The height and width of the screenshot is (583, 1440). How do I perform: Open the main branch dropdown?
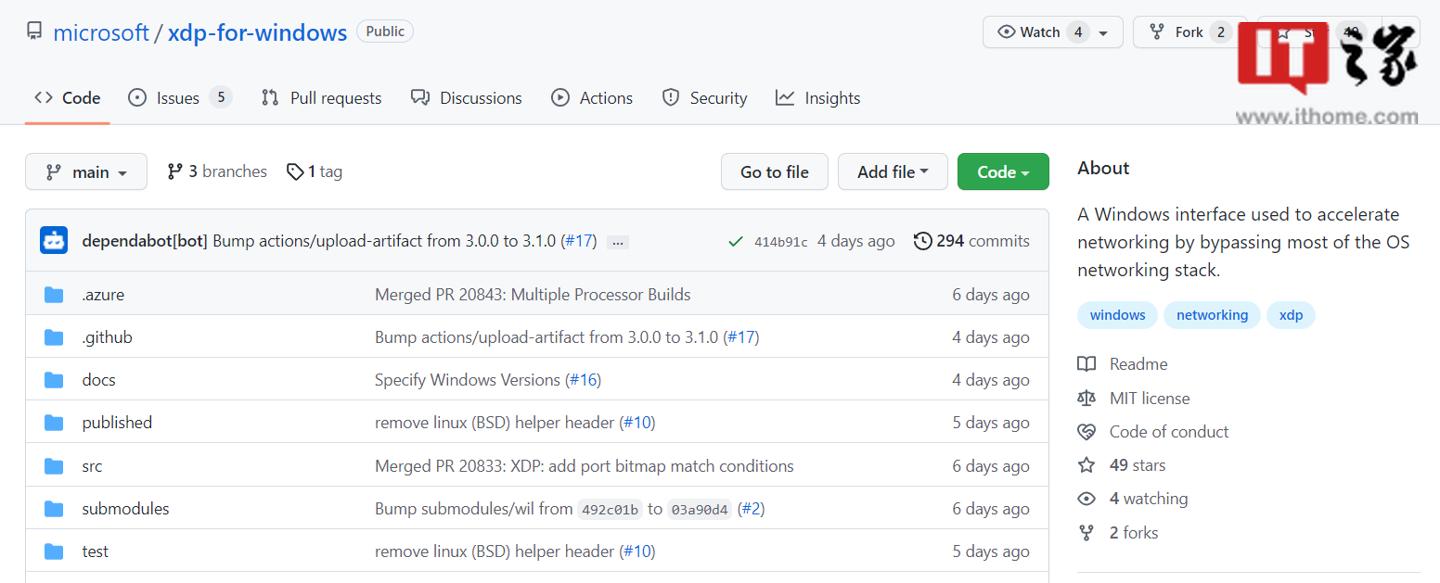[x=86, y=171]
